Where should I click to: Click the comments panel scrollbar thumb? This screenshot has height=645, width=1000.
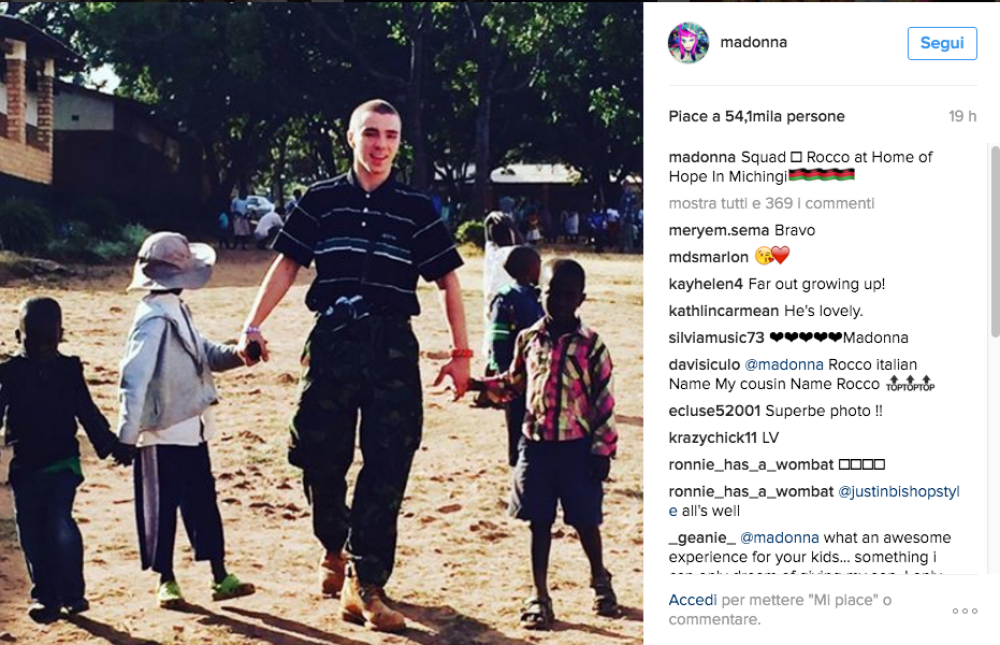[995, 241]
